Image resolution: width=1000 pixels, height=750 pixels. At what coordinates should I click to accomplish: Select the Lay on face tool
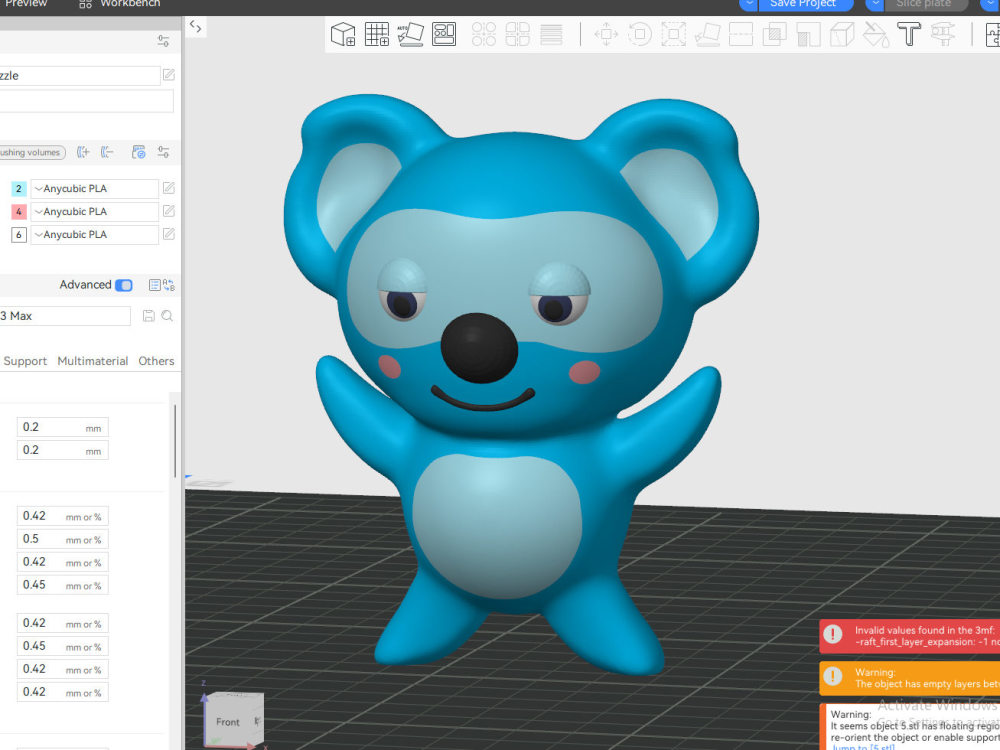[707, 34]
